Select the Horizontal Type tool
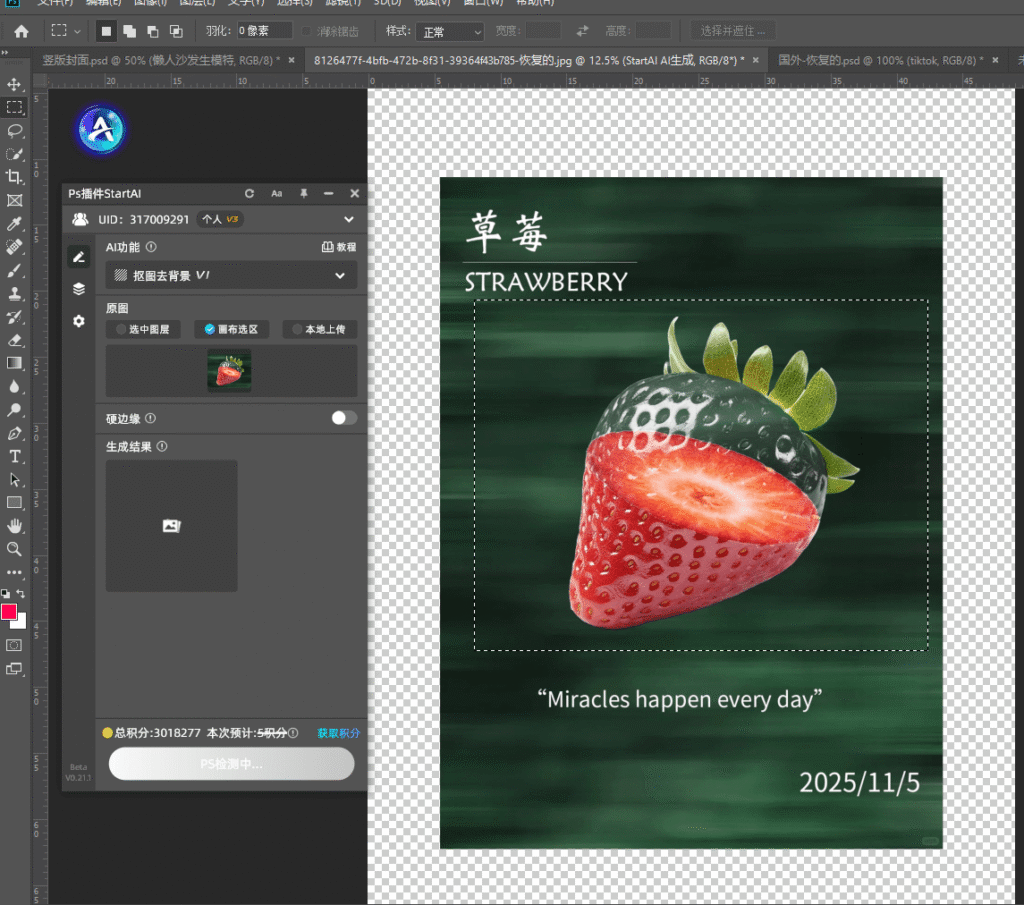Image resolution: width=1024 pixels, height=905 pixels. [14, 456]
